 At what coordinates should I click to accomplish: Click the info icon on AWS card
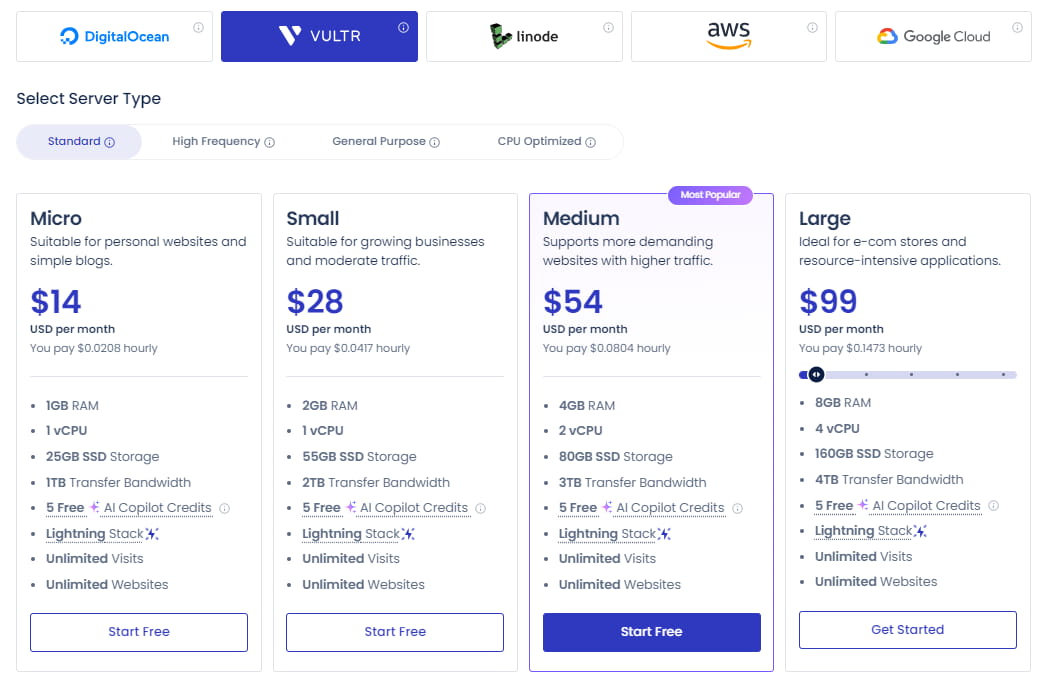(x=812, y=28)
